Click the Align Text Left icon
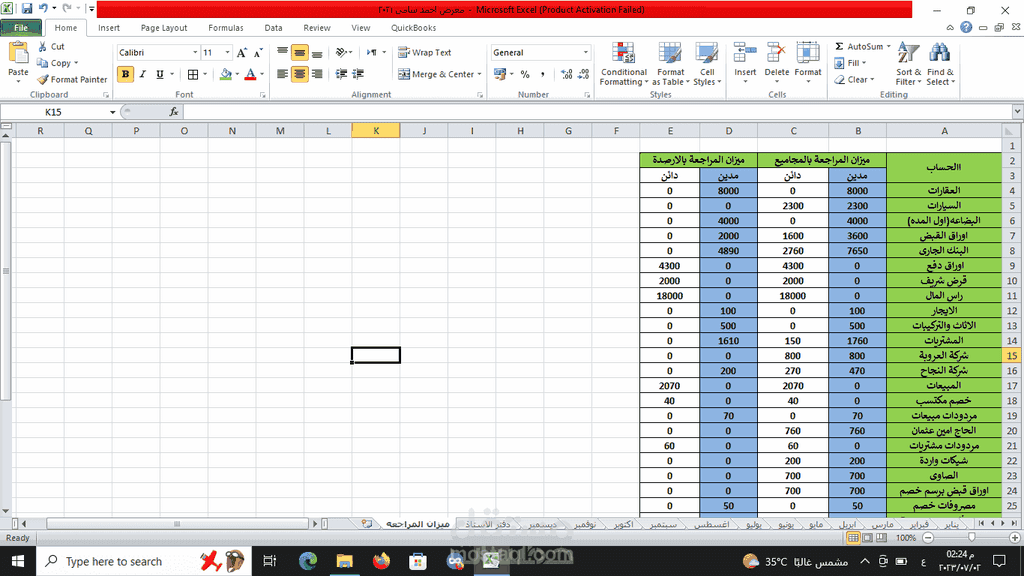Image resolution: width=1024 pixels, height=576 pixels. click(282, 74)
